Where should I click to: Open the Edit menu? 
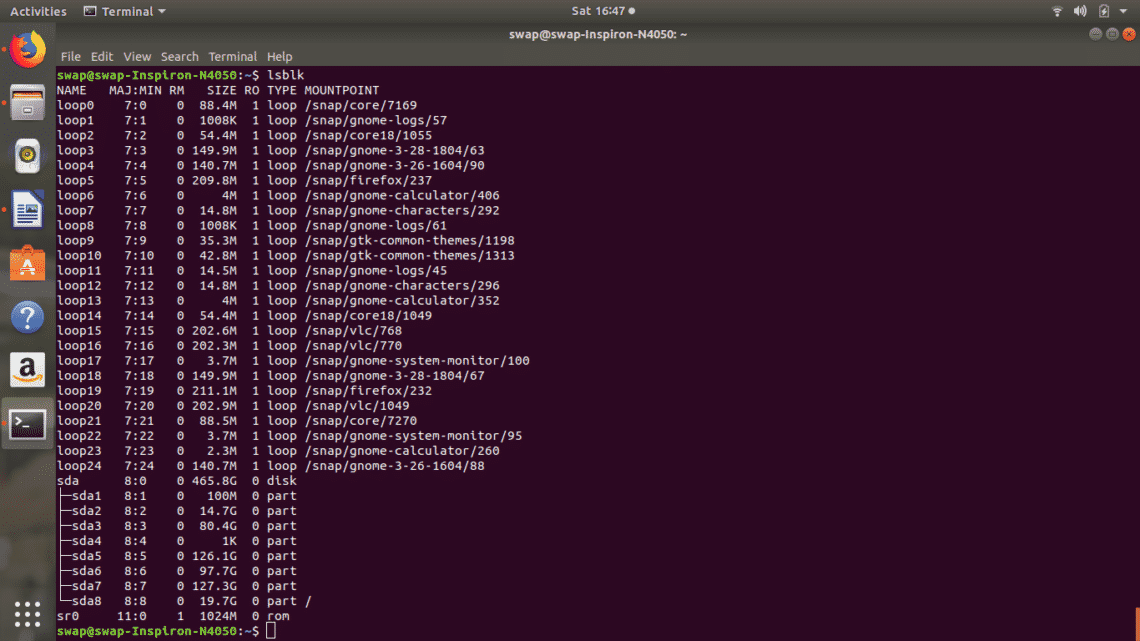coord(102,57)
